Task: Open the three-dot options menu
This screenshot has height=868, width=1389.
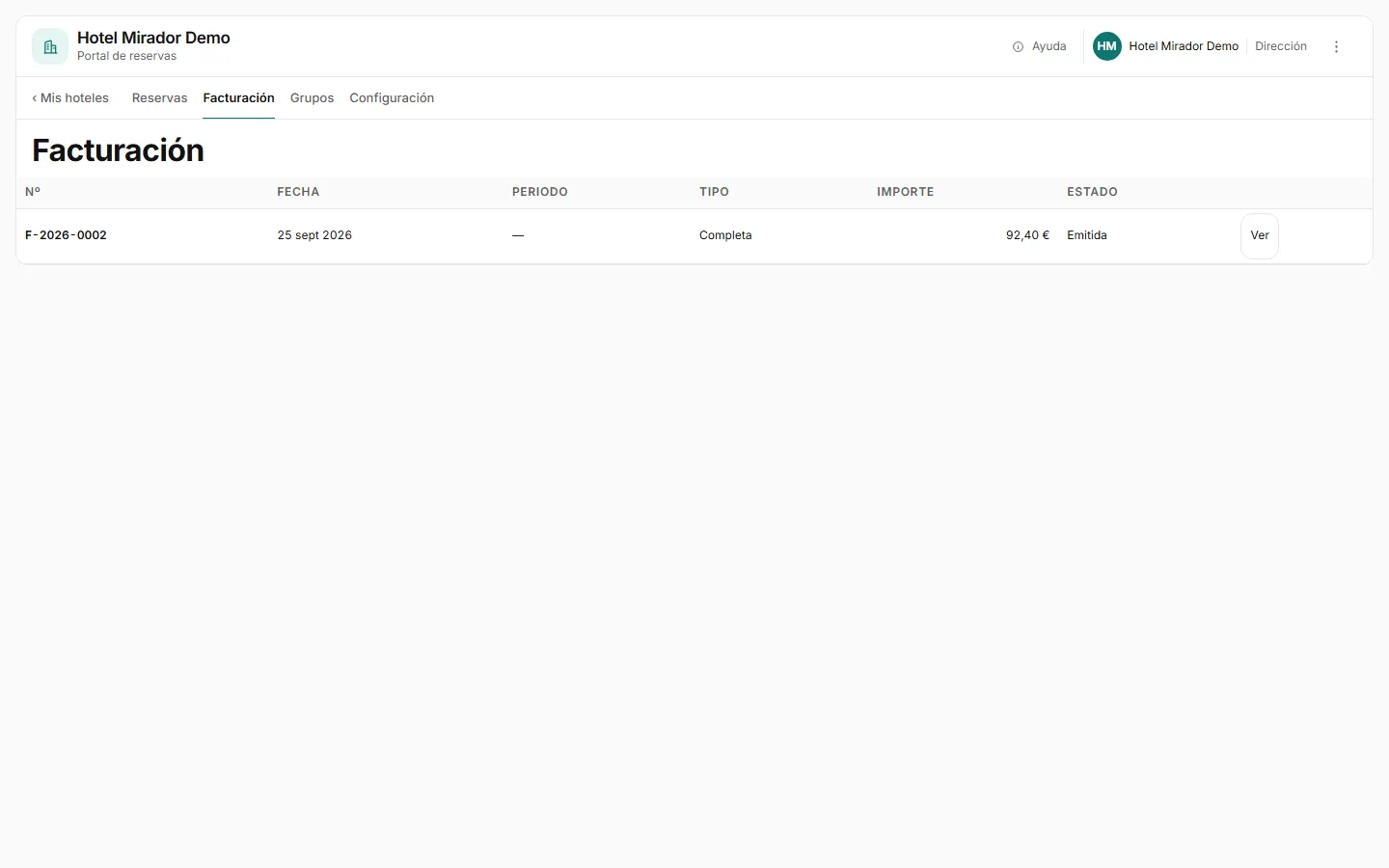Action: (x=1336, y=46)
